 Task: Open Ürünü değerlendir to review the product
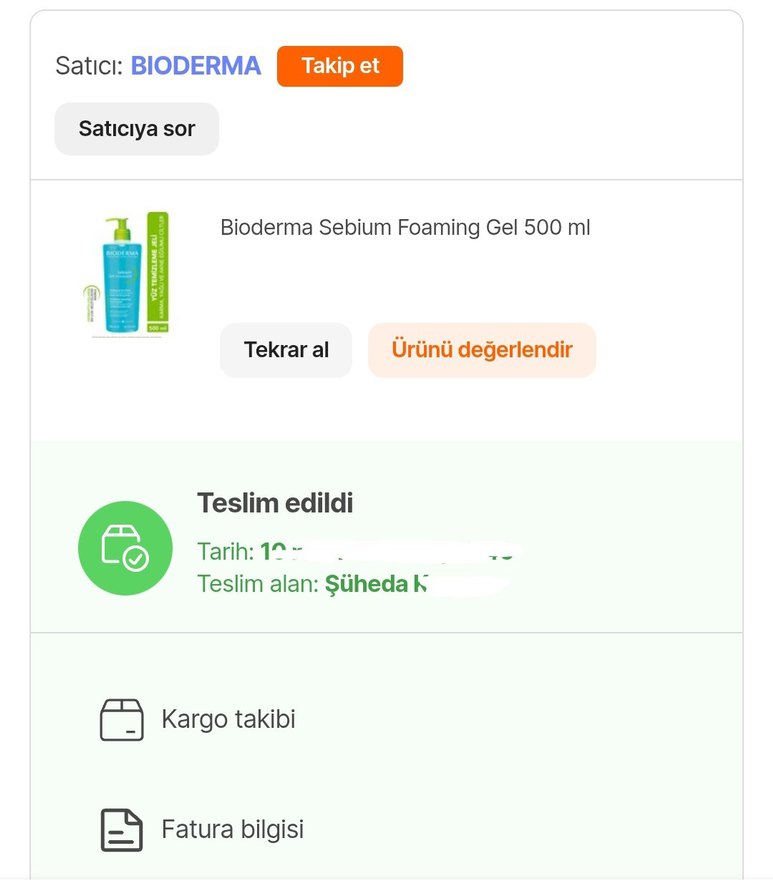tap(482, 350)
